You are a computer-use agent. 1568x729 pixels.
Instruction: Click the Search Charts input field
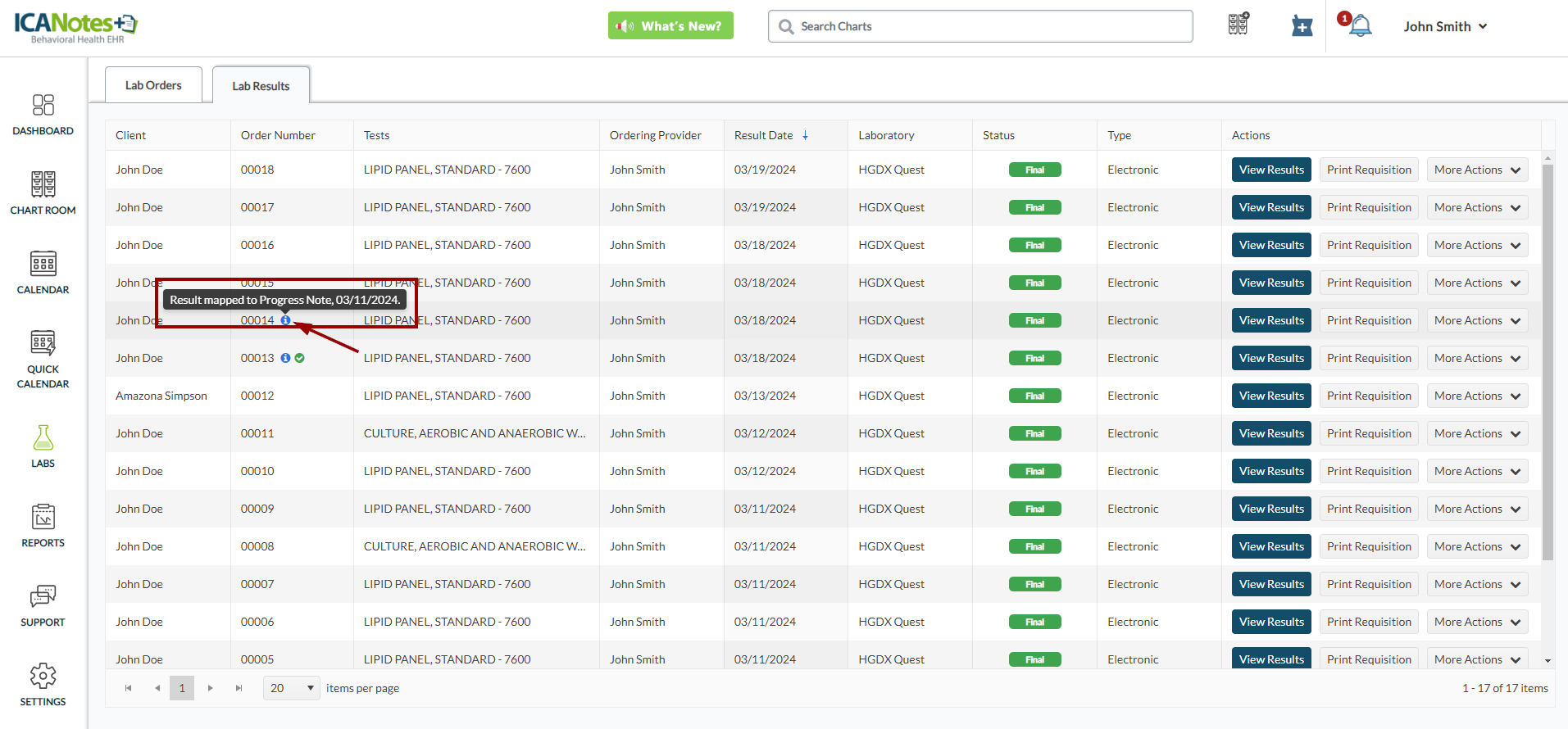(x=979, y=26)
